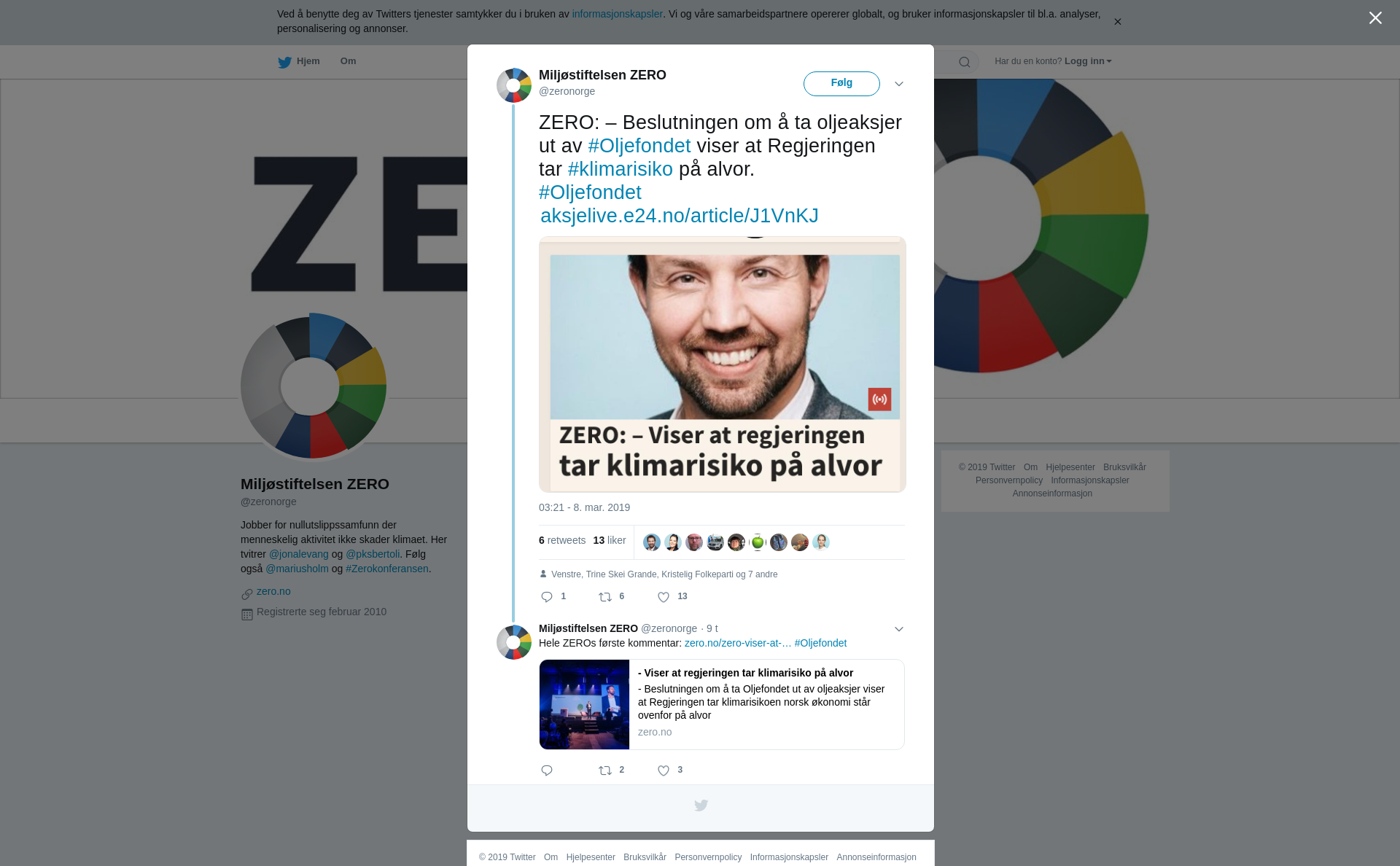View the 13 liker list
Image resolution: width=1400 pixels, height=866 pixels.
[610, 540]
